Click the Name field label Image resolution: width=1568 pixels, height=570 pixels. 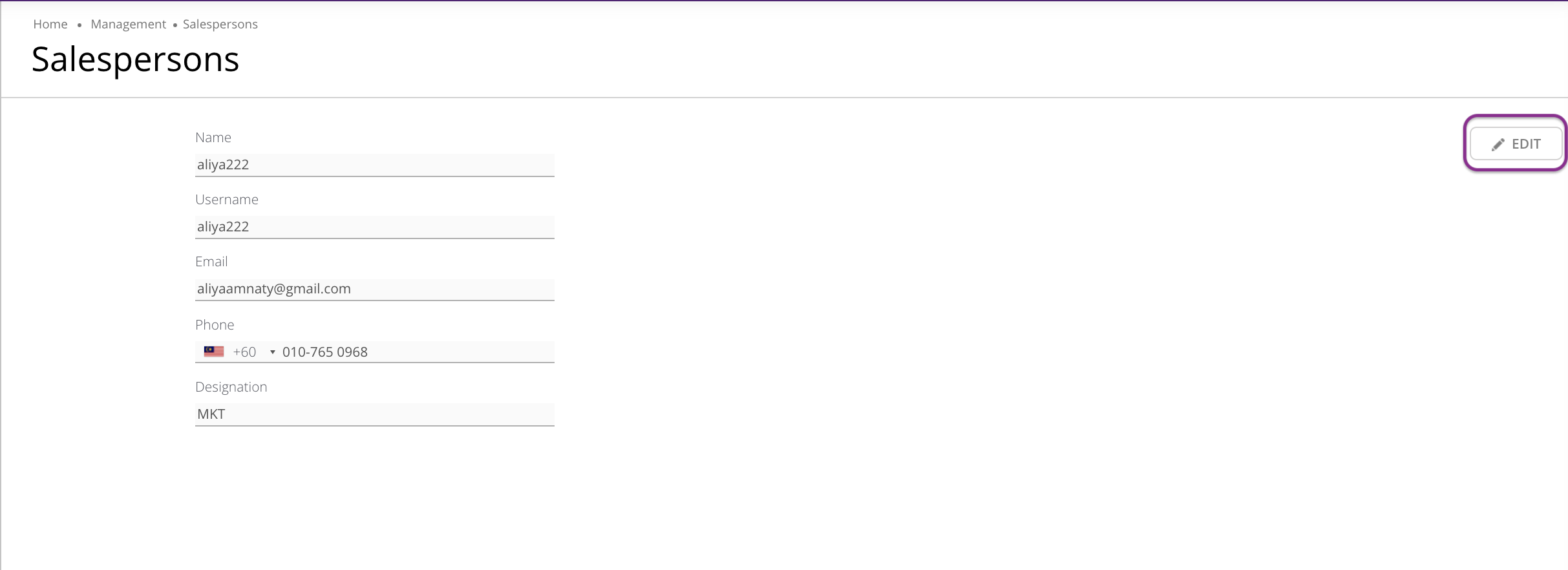[x=213, y=138]
